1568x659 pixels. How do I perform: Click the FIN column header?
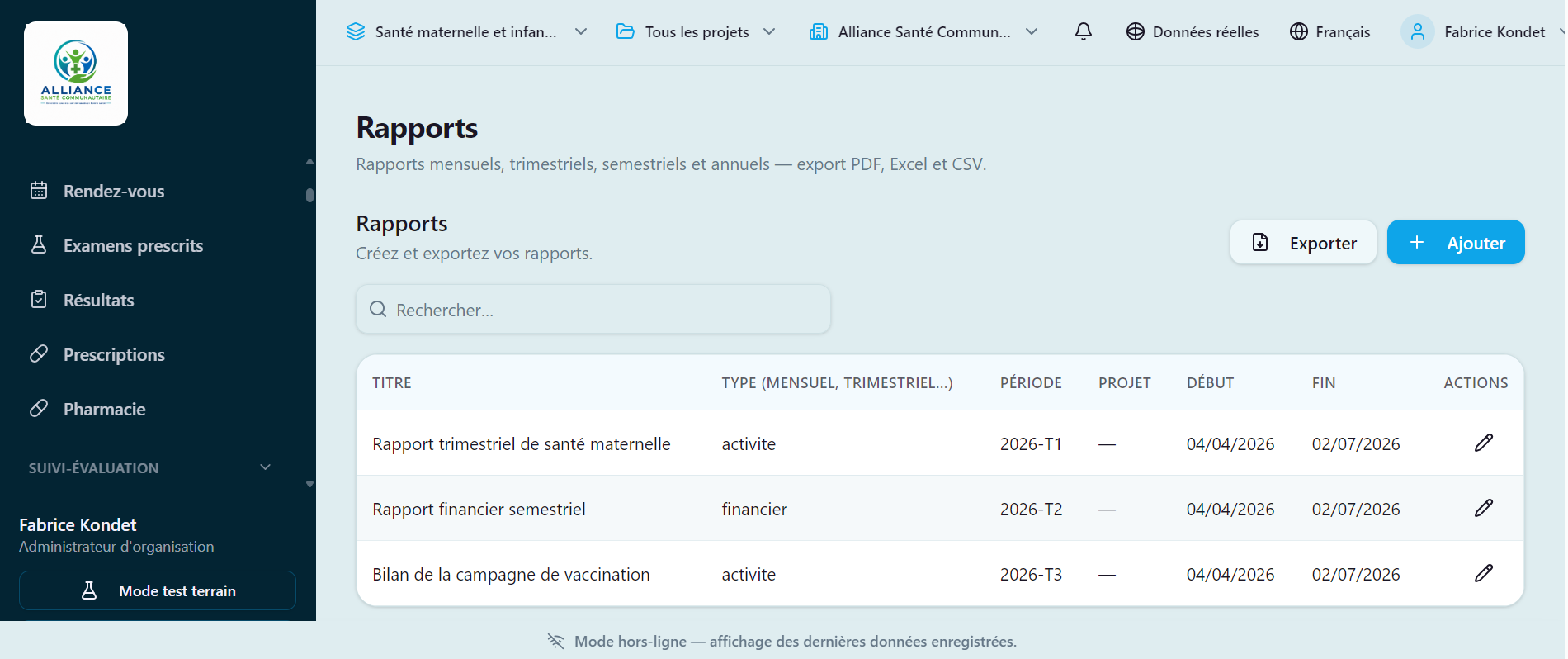click(1324, 382)
